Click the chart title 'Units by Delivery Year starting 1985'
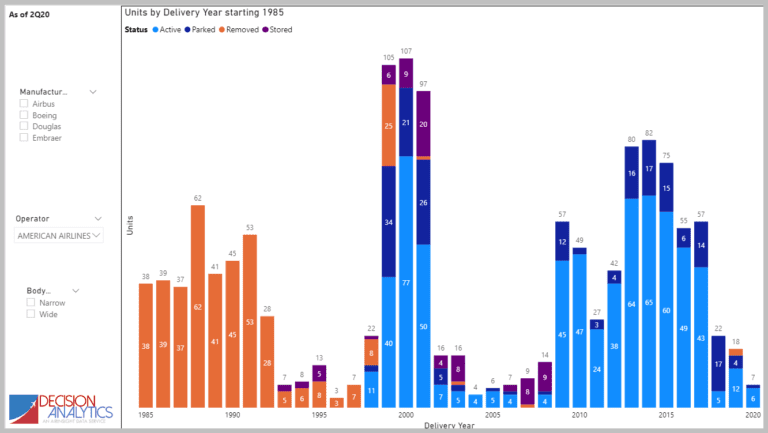 pyautogui.click(x=204, y=12)
